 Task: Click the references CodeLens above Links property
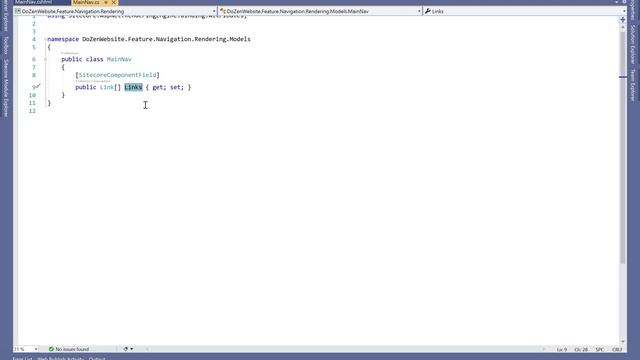click(93, 81)
